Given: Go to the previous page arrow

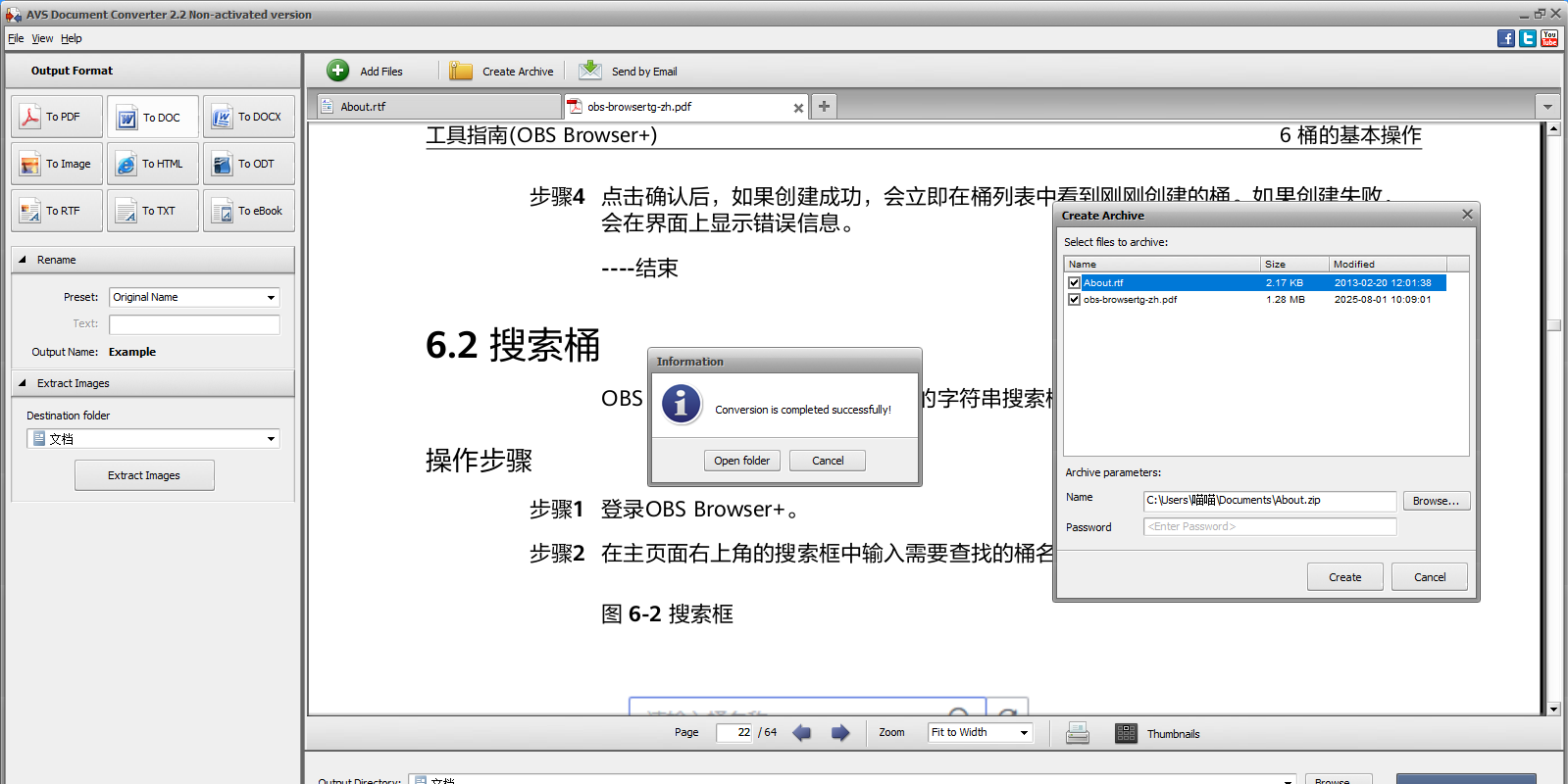Looking at the screenshot, I should tap(801, 733).
